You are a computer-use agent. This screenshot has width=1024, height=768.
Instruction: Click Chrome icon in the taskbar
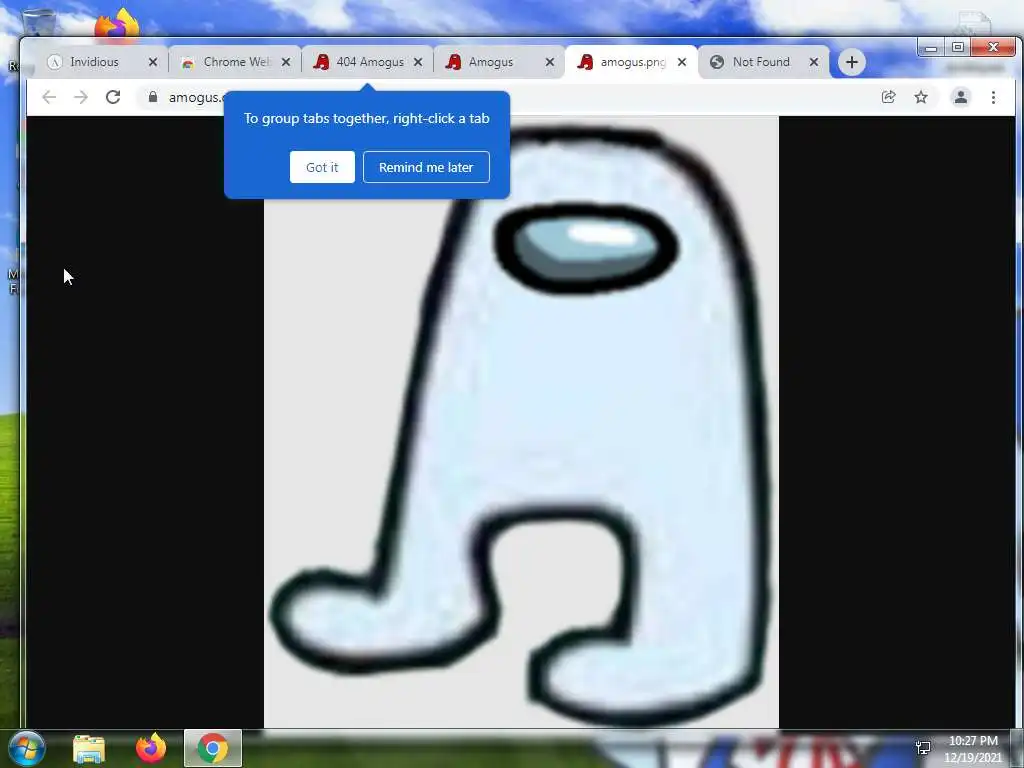click(213, 748)
